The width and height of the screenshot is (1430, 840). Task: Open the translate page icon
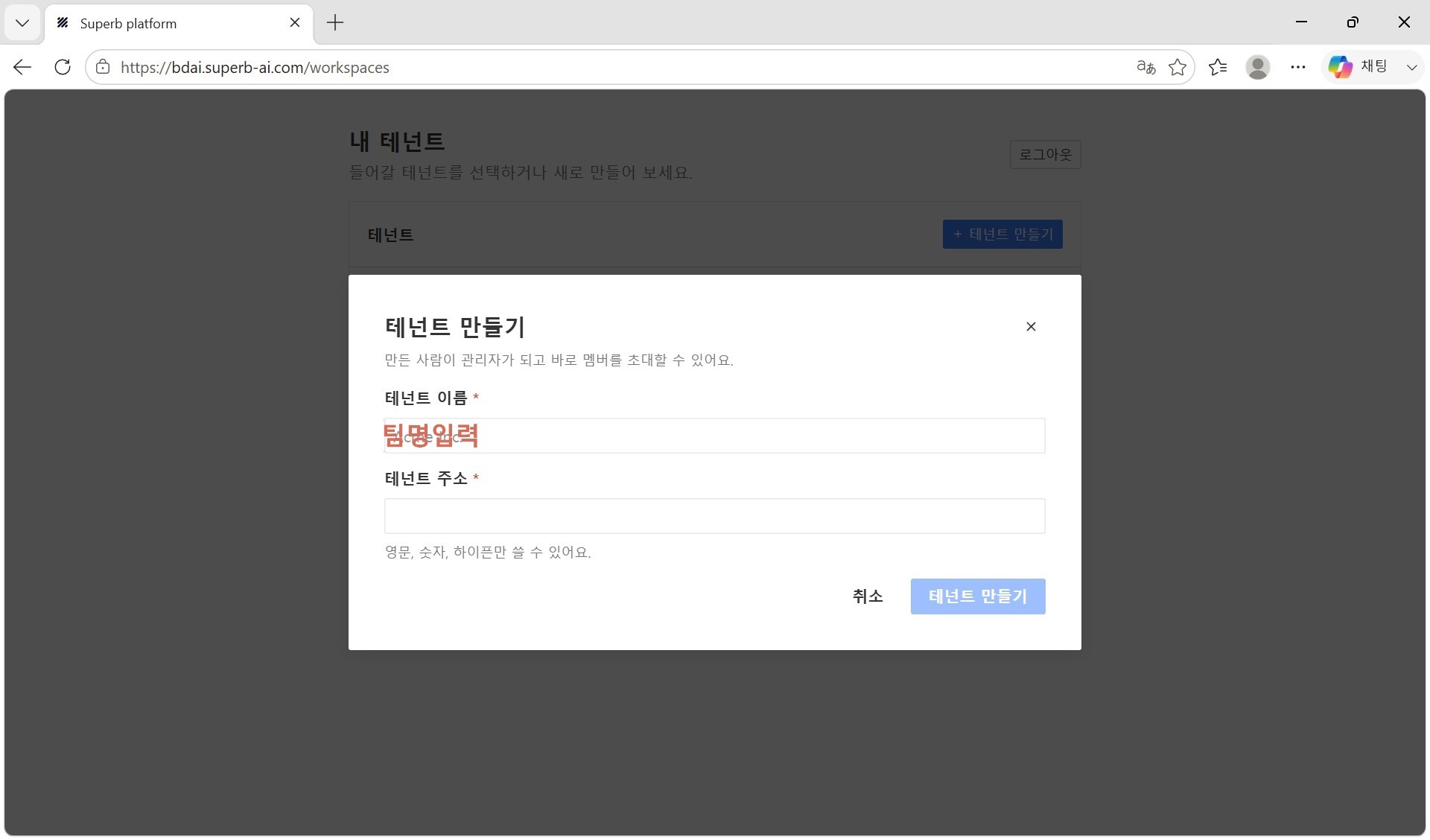1145,67
